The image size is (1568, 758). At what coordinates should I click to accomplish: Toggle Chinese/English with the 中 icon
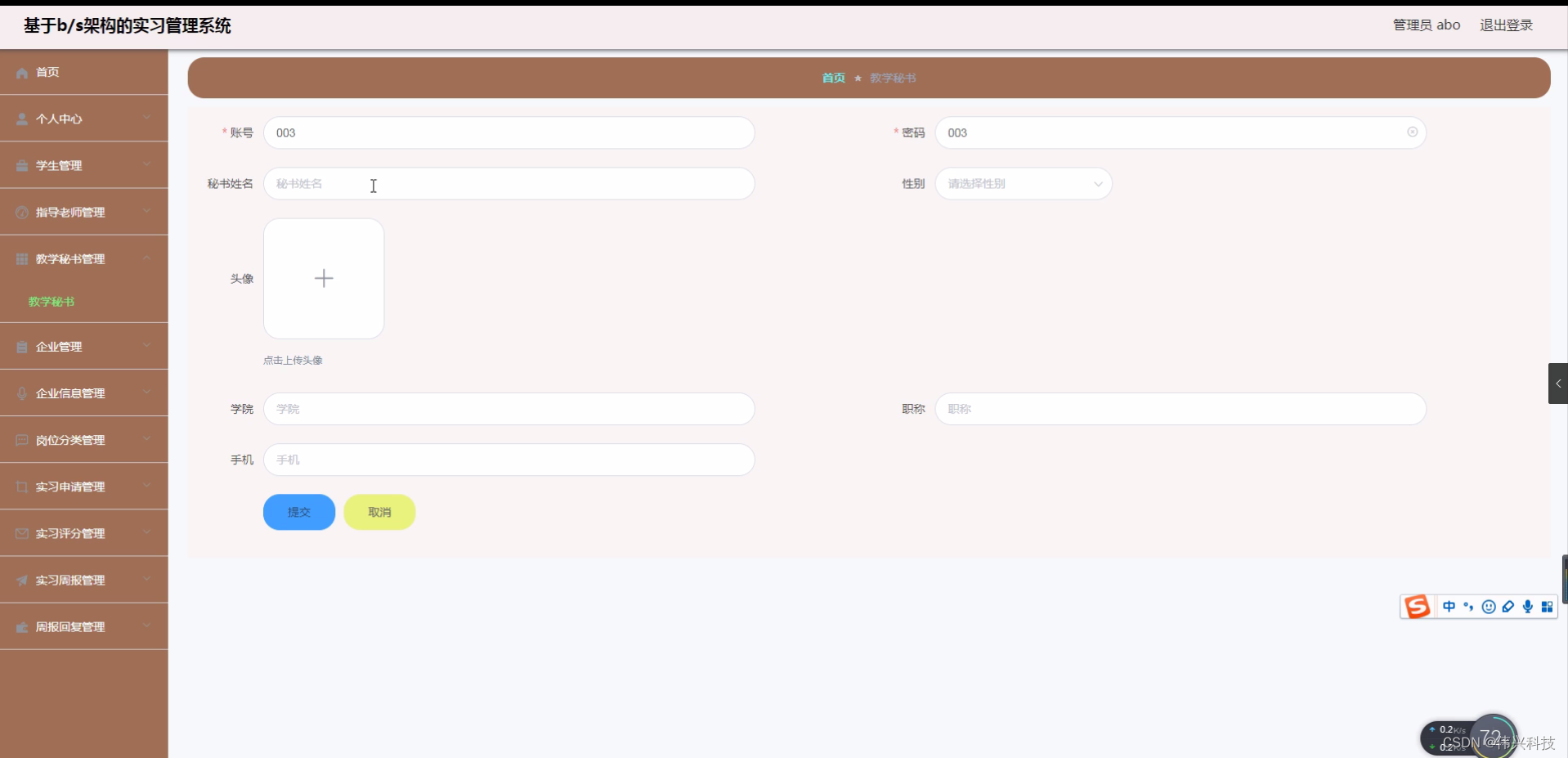coord(1449,606)
